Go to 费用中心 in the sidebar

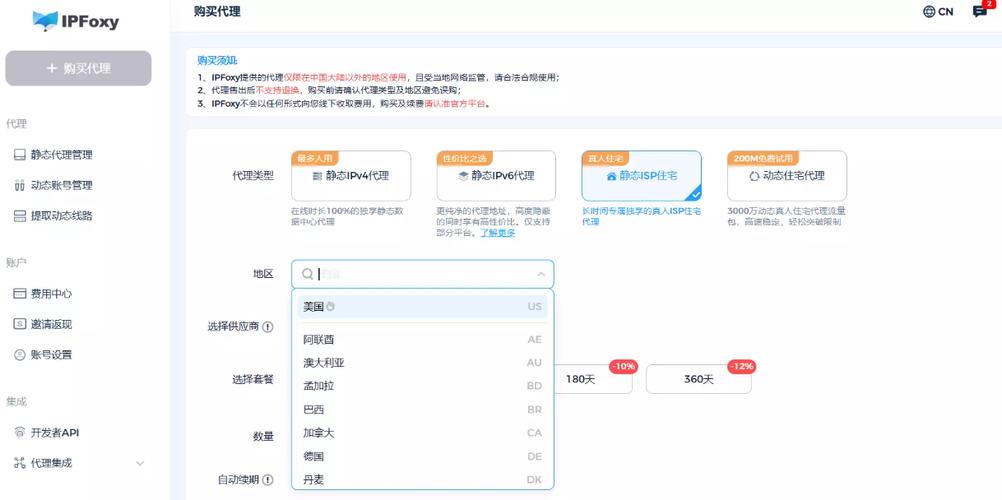[x=51, y=293]
